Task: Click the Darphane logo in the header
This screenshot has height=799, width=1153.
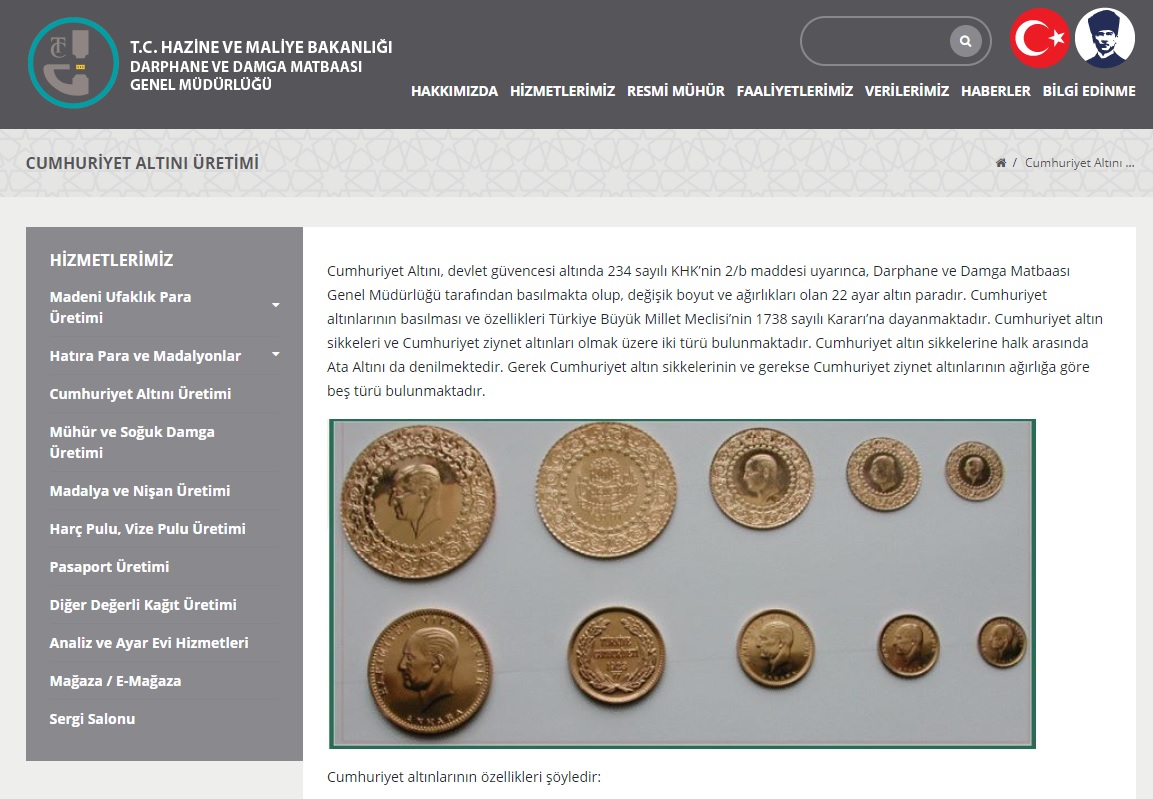Action: [73, 62]
